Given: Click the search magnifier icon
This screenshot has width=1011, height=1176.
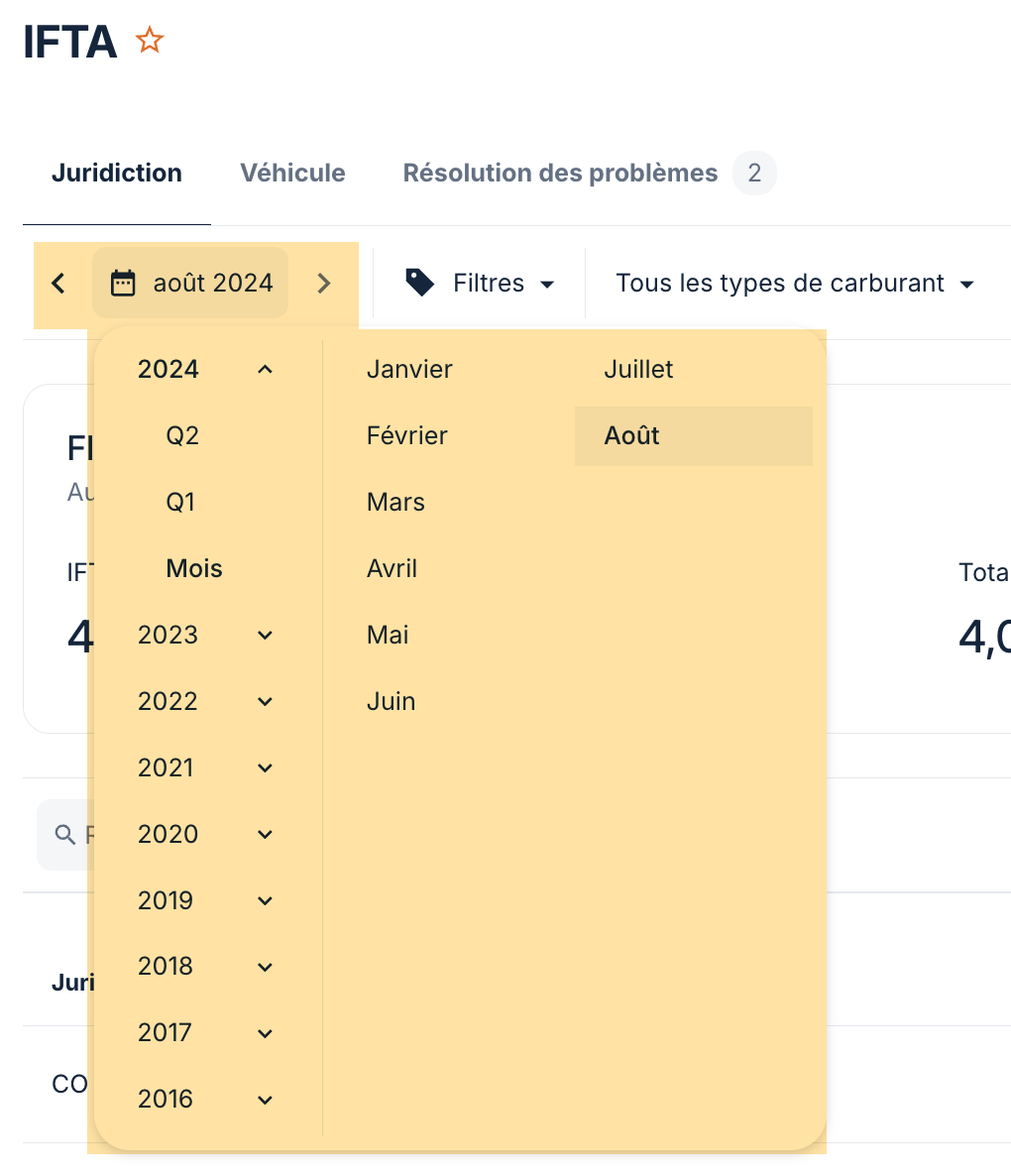Looking at the screenshot, I should coord(65,834).
